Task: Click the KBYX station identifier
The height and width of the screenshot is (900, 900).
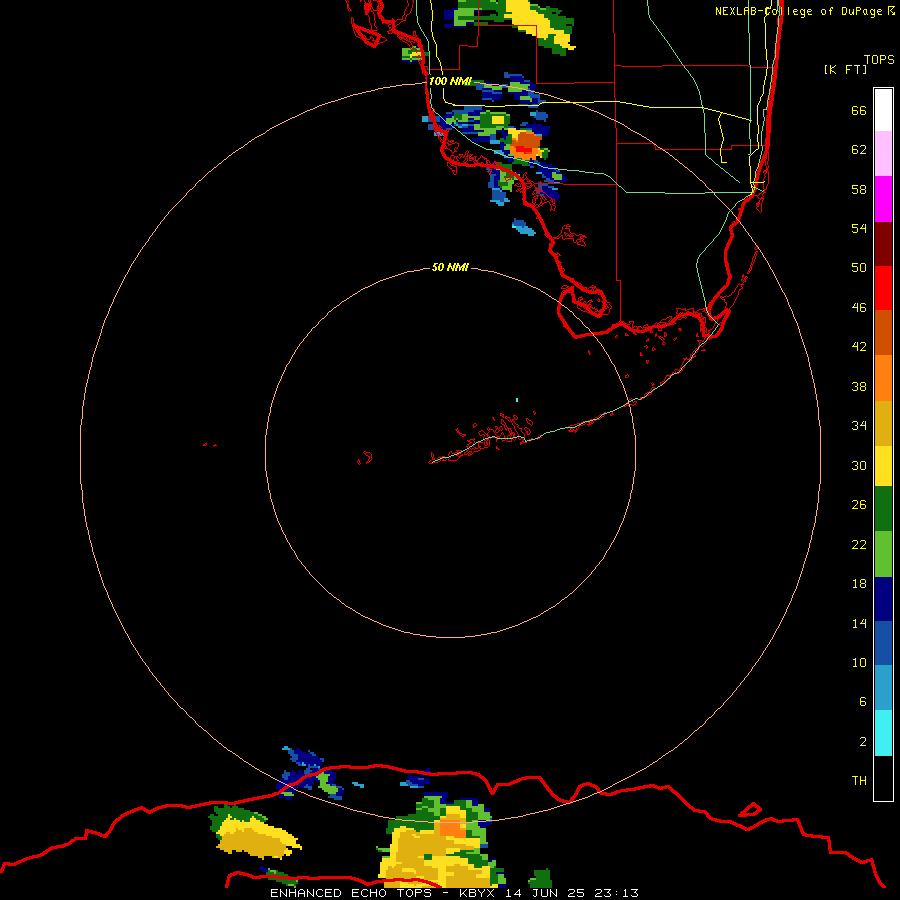Action: 476,893
